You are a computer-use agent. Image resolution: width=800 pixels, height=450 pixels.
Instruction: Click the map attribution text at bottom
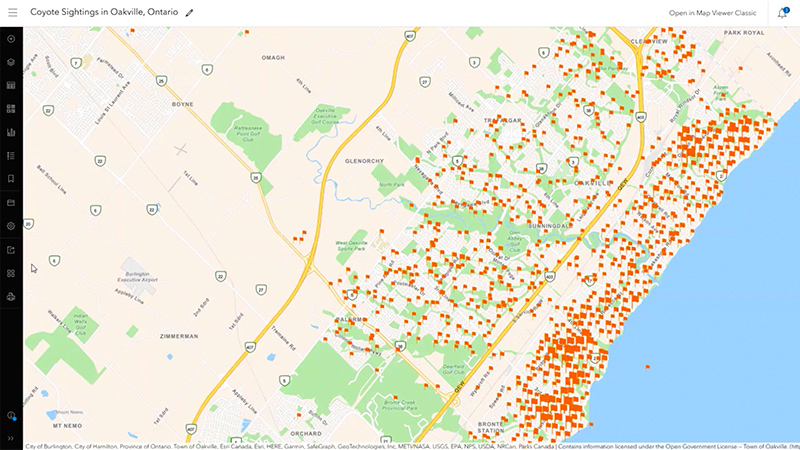point(411,446)
